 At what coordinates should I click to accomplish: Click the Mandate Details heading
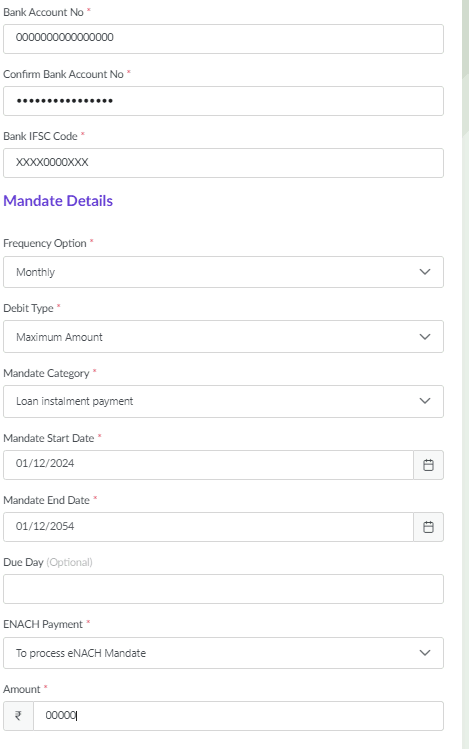[58, 201]
